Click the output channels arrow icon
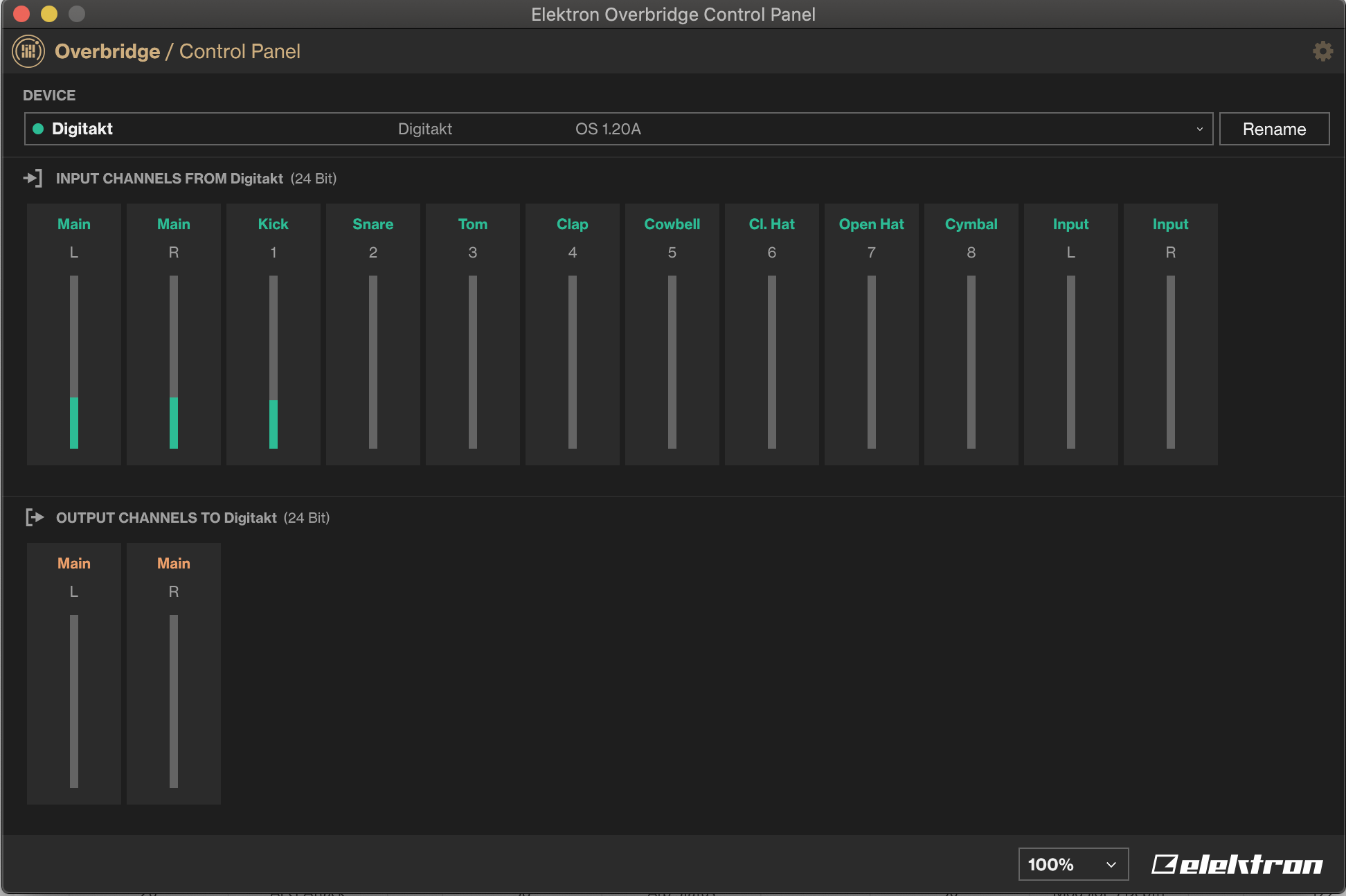The height and width of the screenshot is (896, 1346). coord(34,517)
